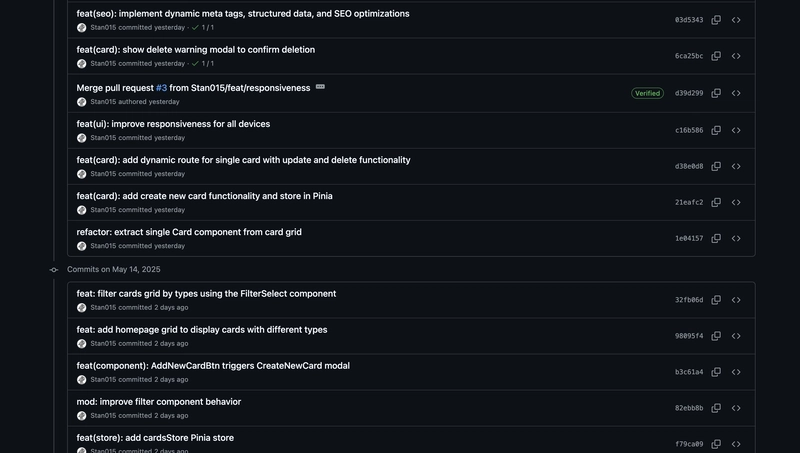Click the Stan015 avatar on FilterSelect commit

[x=82, y=308]
